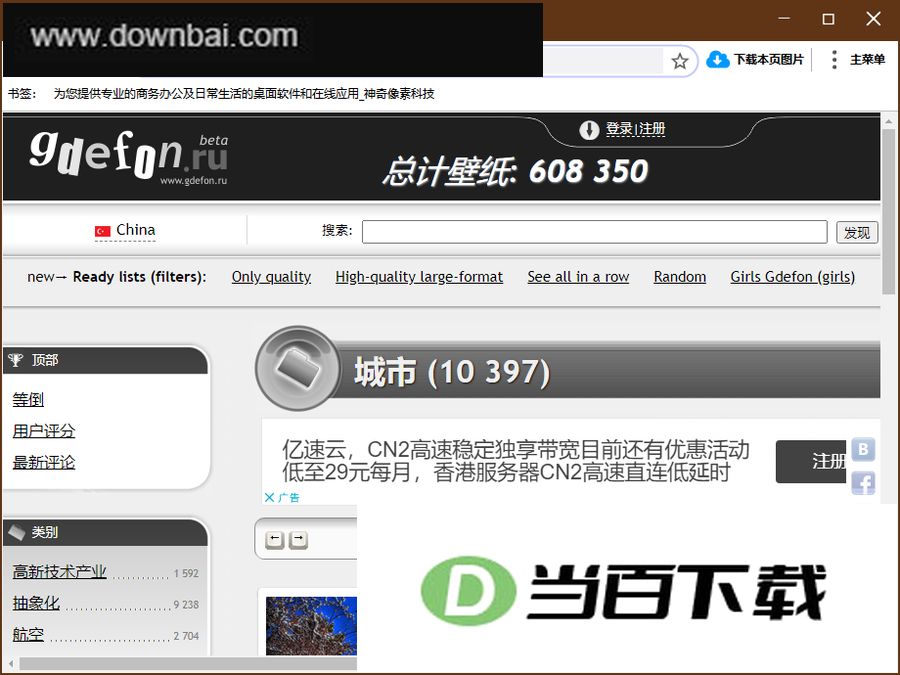Click the 1 592 count for 高新技术产业
This screenshot has height=675, width=900.
(x=186, y=573)
